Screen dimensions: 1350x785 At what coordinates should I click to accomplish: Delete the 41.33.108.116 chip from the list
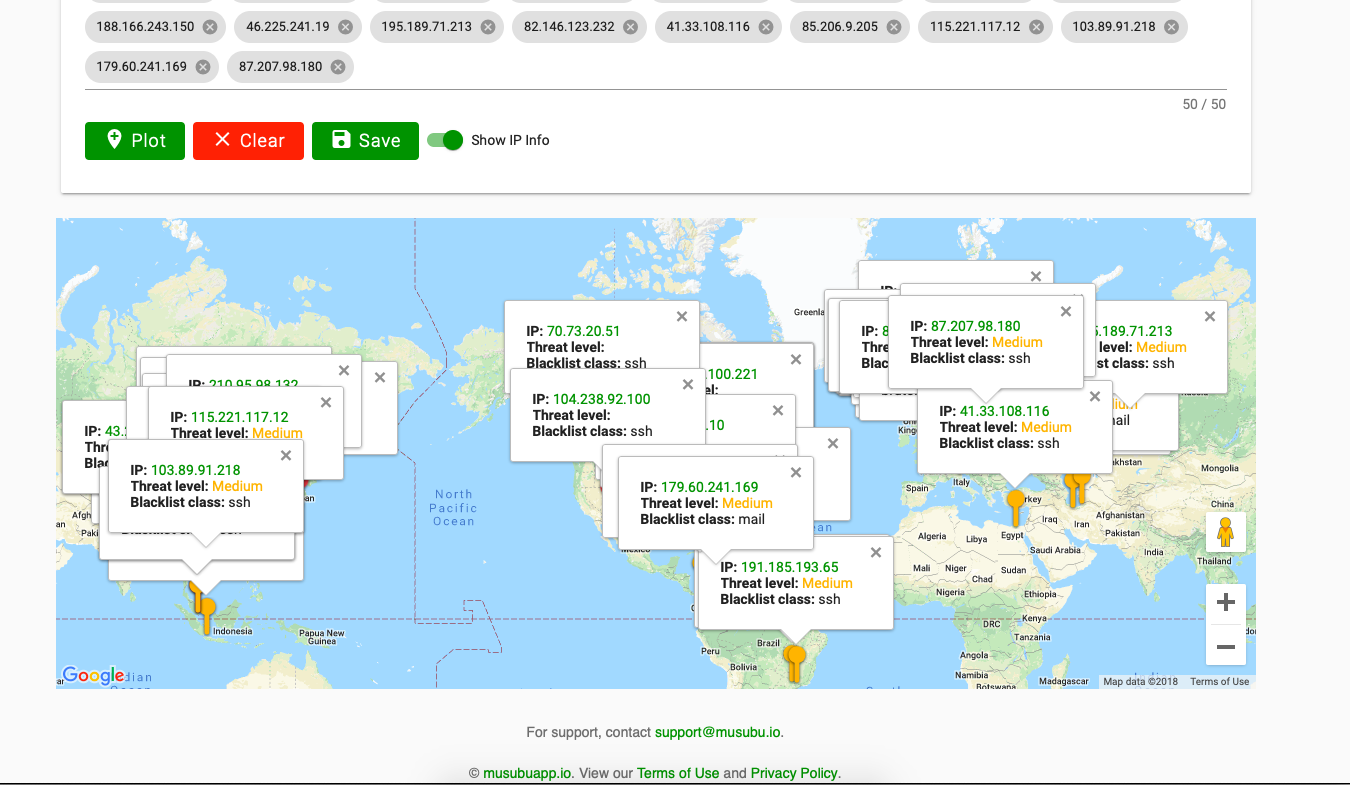click(766, 27)
